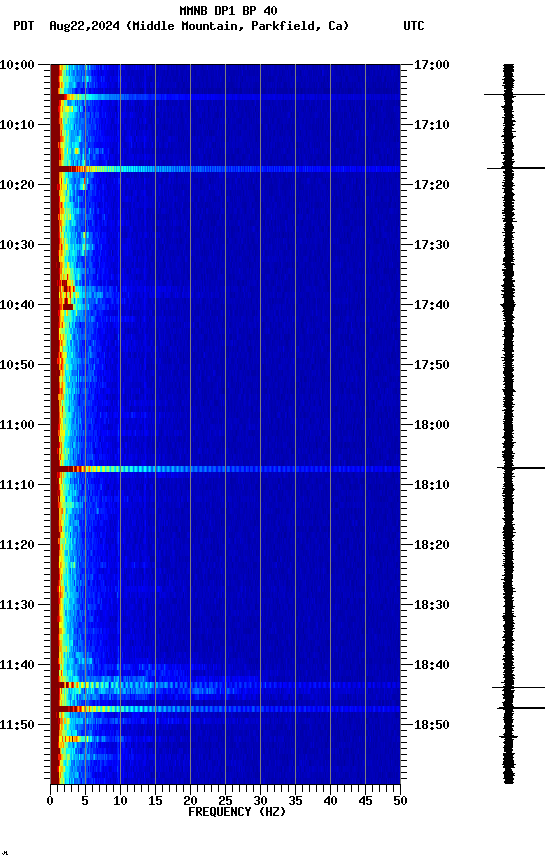Click the 18:00 UTC time label
Viewport: 552px width, 864px height.
point(432,425)
